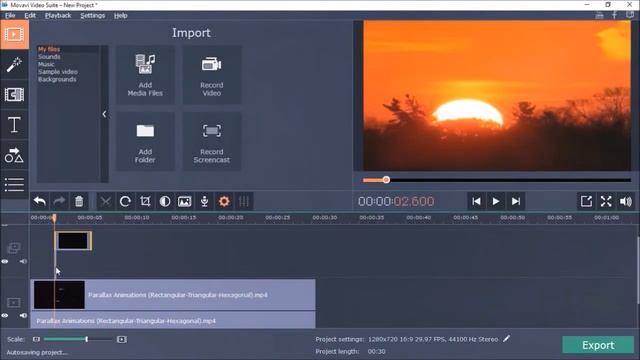This screenshot has height=360, width=640.
Task: Open Color adjustments tool
Action: pyautogui.click(x=165, y=201)
